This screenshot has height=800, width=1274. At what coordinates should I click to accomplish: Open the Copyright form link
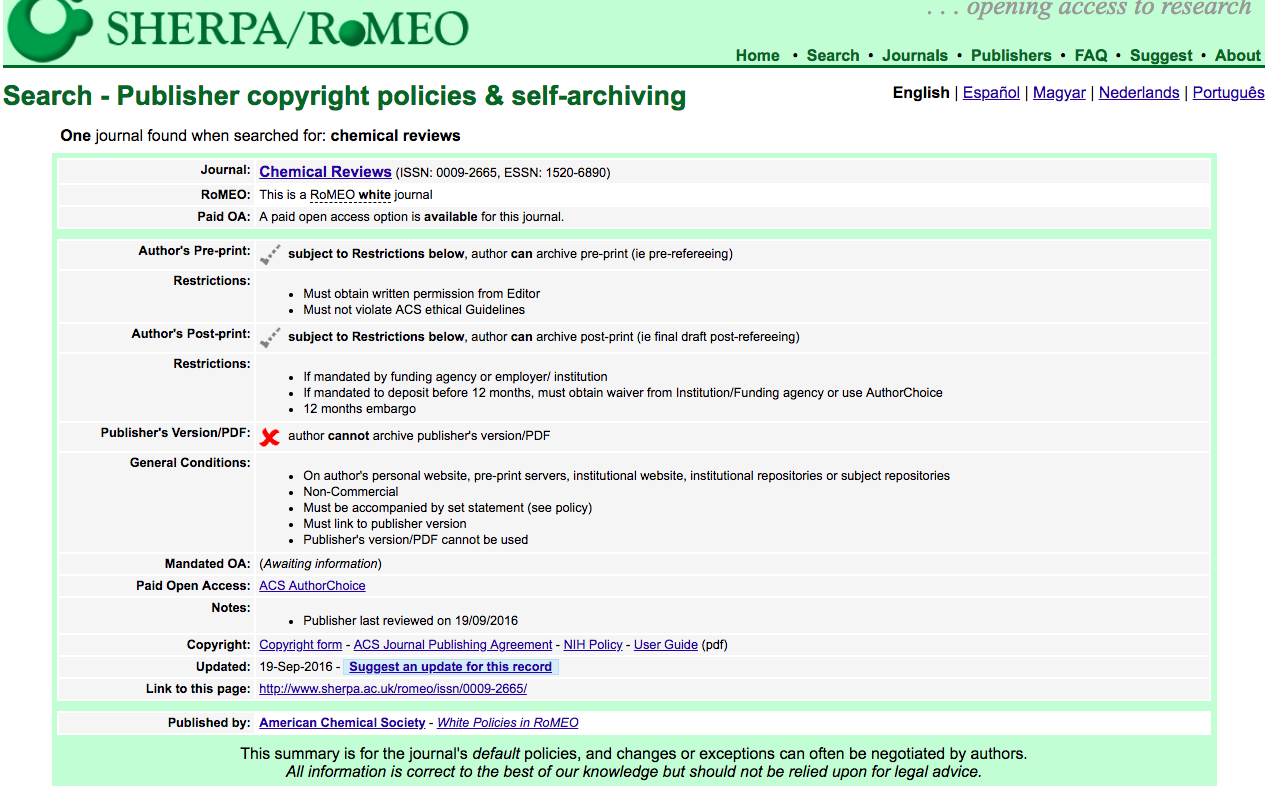300,645
